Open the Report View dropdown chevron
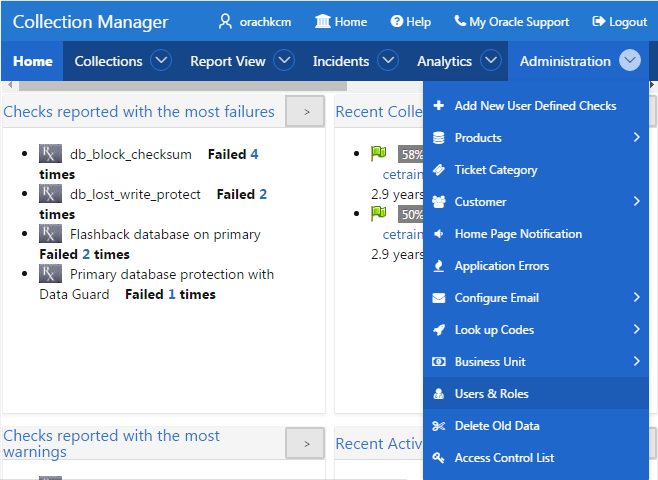Viewport: 658px width, 480px height. point(284,60)
